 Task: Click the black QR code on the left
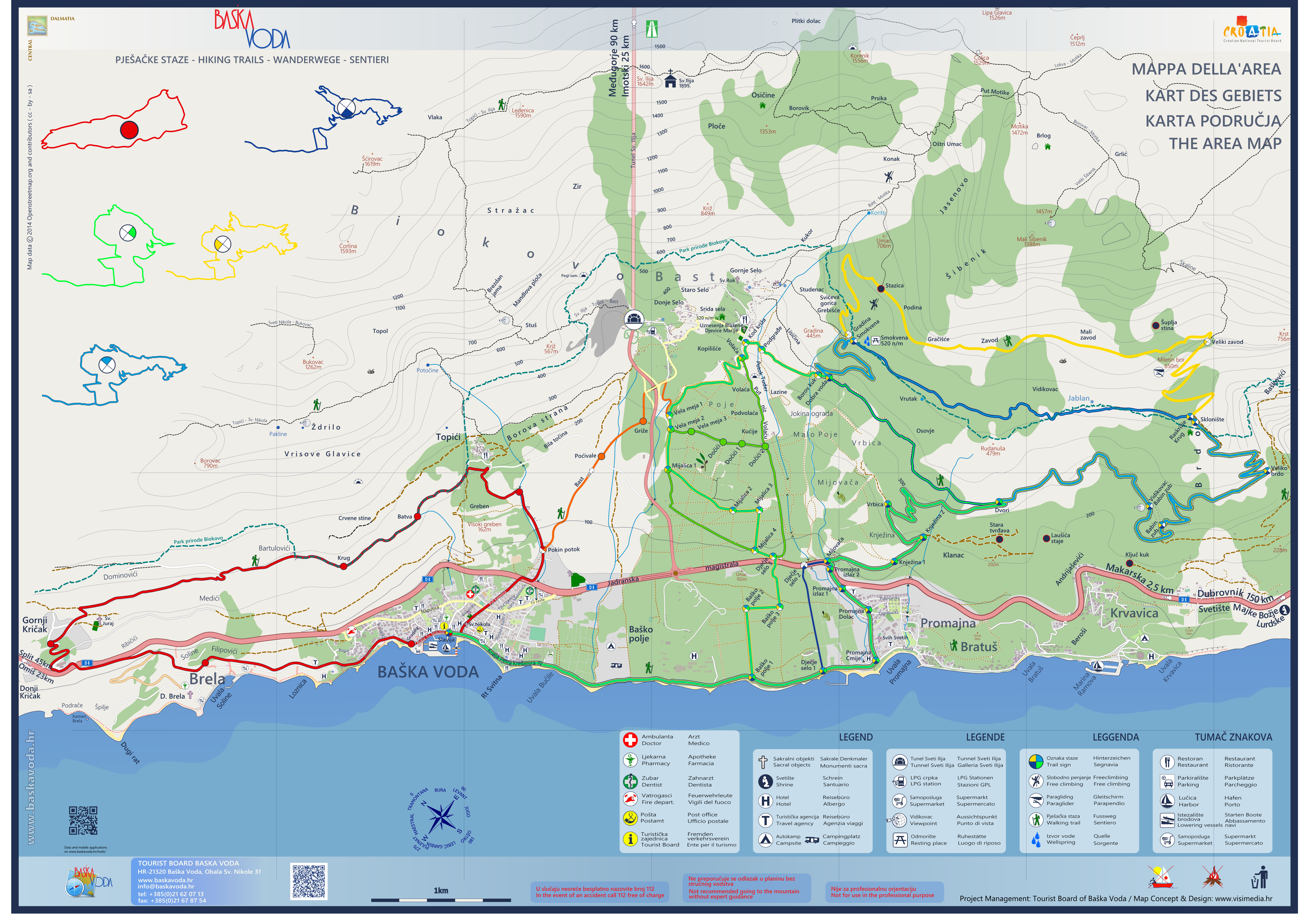coord(83,820)
